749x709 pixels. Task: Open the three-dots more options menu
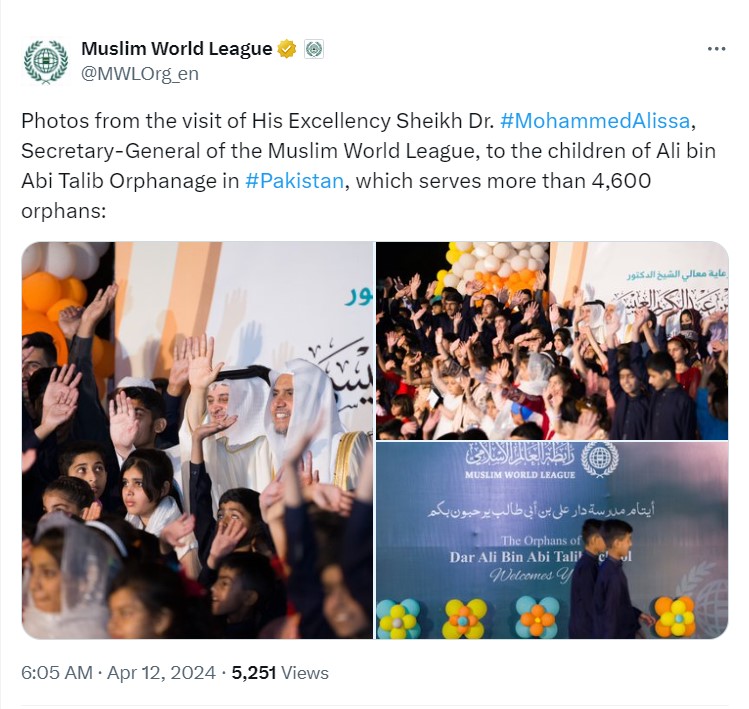(716, 49)
